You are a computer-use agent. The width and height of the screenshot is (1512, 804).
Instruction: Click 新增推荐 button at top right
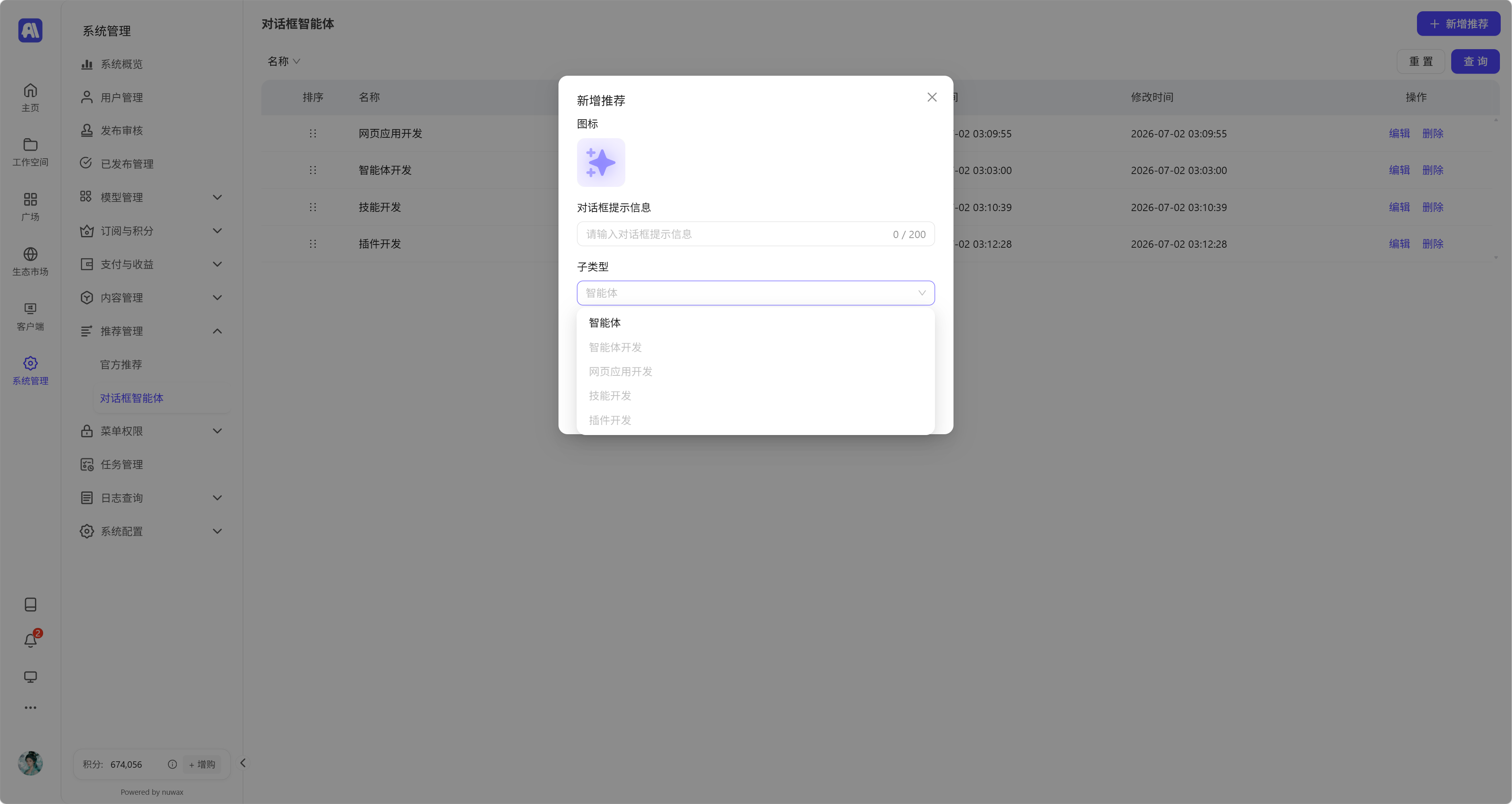[x=1458, y=23]
